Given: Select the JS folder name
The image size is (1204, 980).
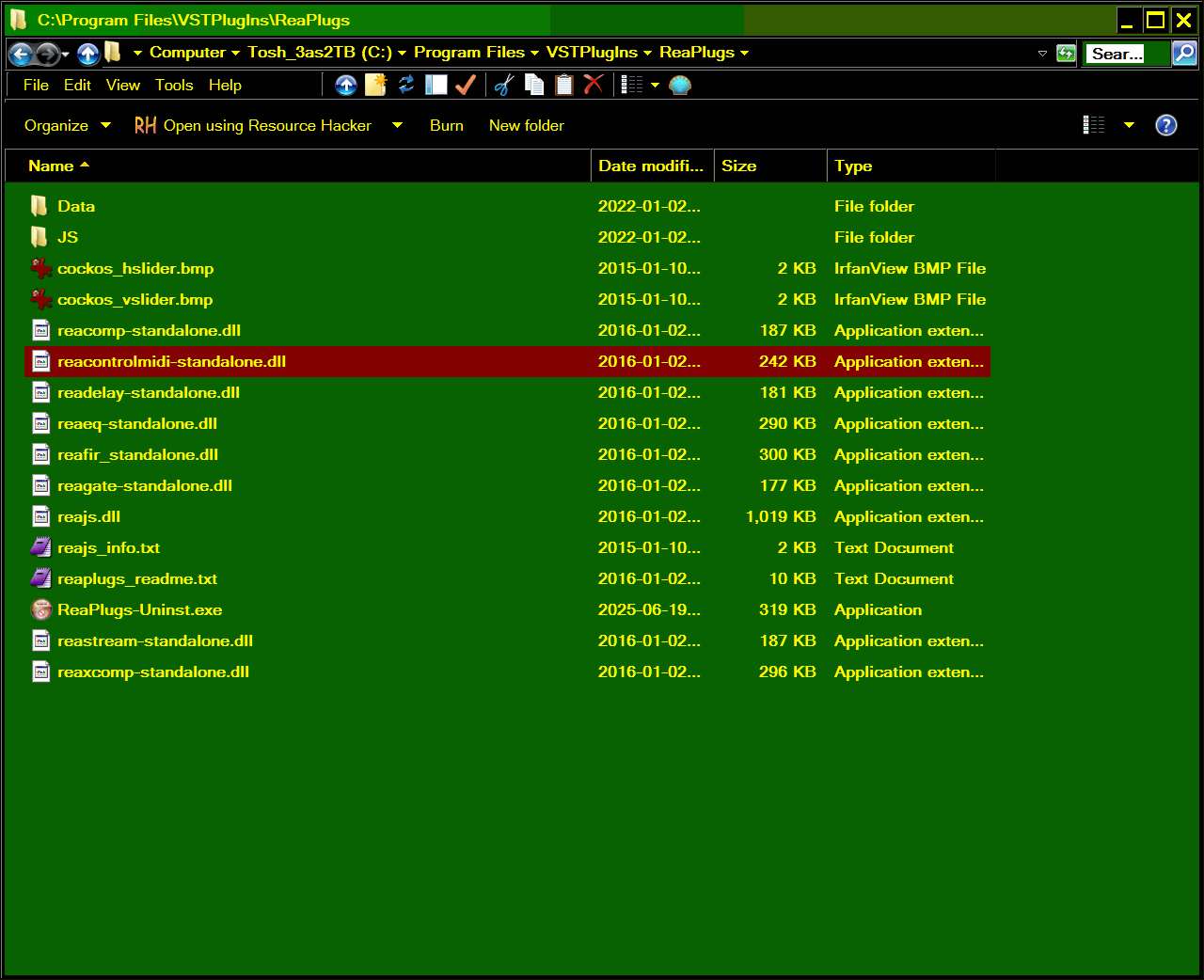Looking at the screenshot, I should coord(68,237).
